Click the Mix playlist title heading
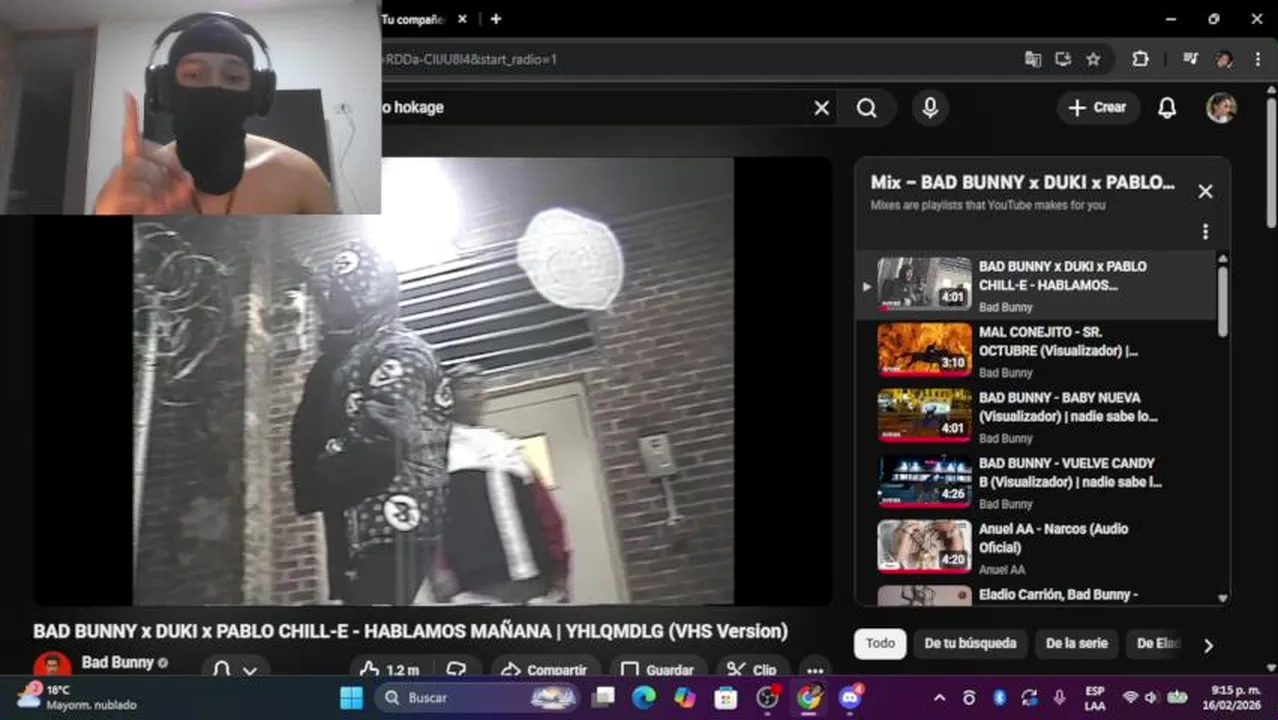The width and height of the screenshot is (1278, 720). (x=1022, y=182)
